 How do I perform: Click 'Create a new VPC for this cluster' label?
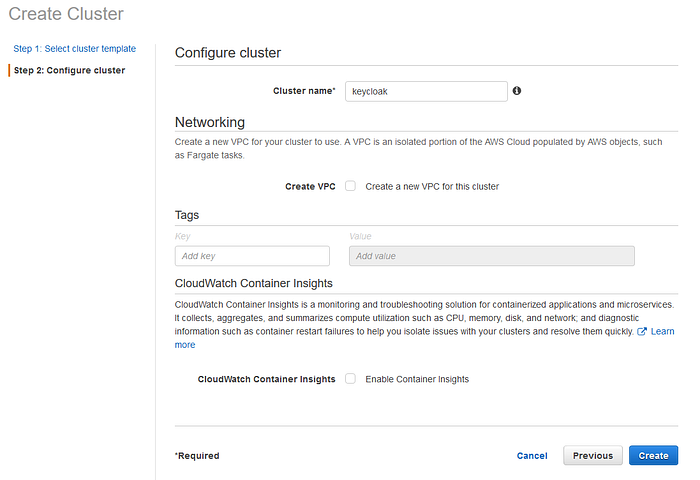(432, 187)
